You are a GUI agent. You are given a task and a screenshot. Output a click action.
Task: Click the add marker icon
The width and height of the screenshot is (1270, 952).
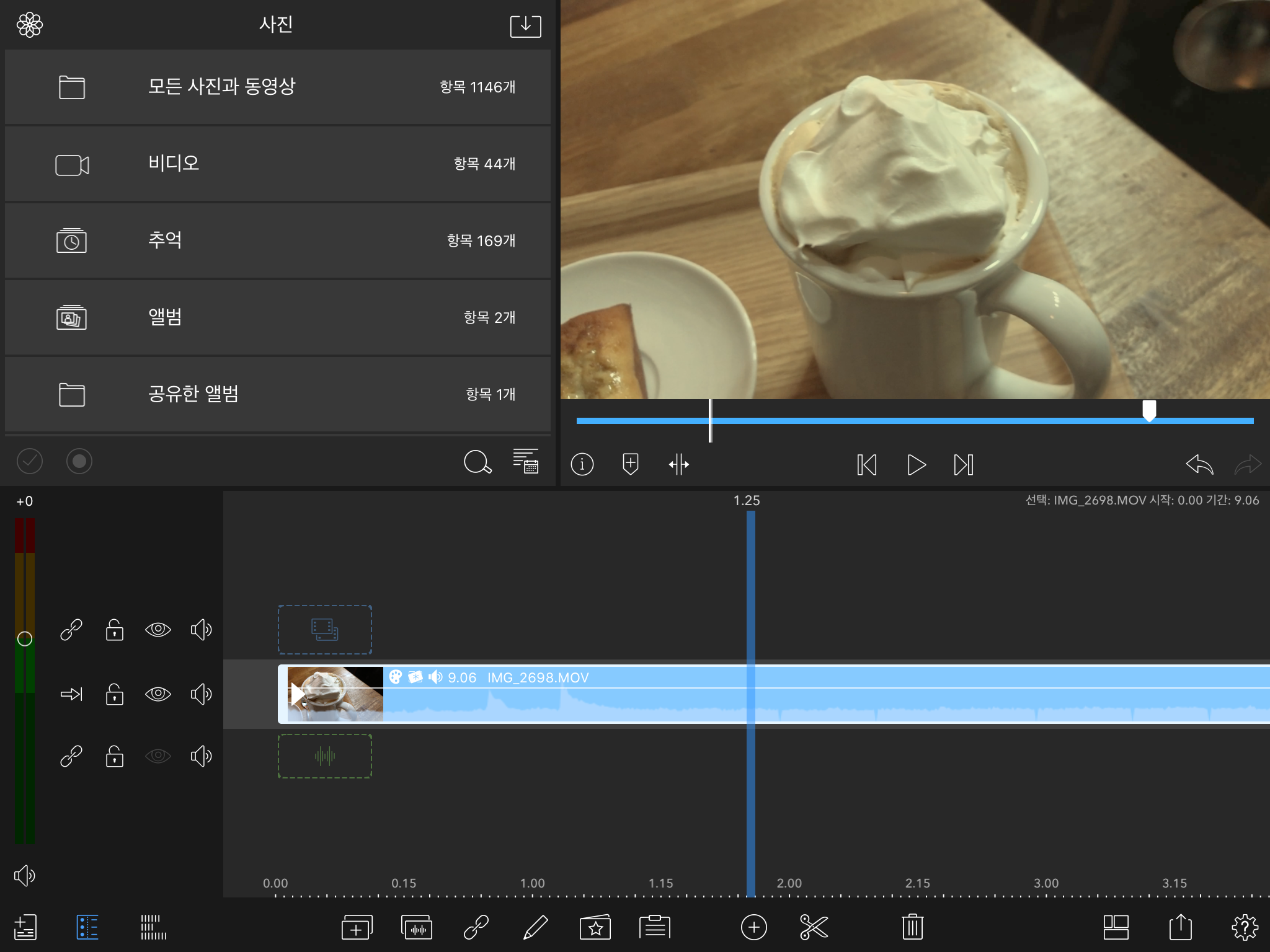tap(630, 464)
